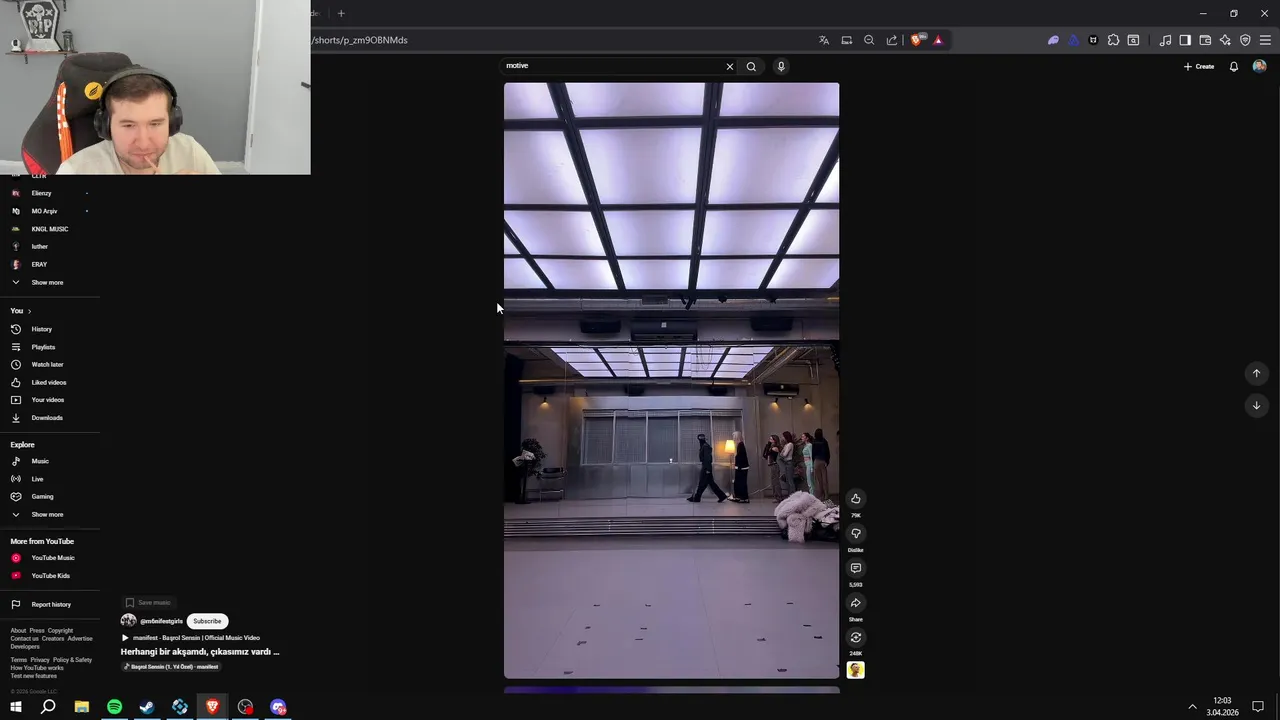The image size is (1280, 720).
Task: Open the account avatar menu
Action: [x=1259, y=66]
